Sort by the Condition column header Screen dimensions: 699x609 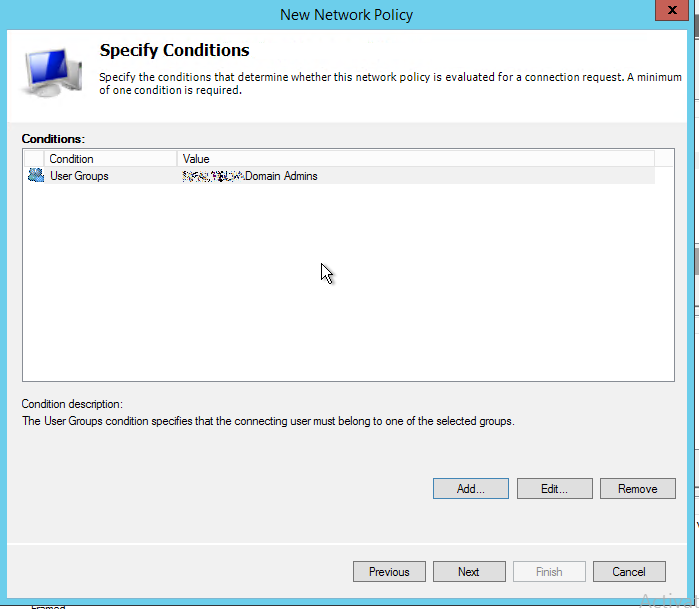(110, 159)
